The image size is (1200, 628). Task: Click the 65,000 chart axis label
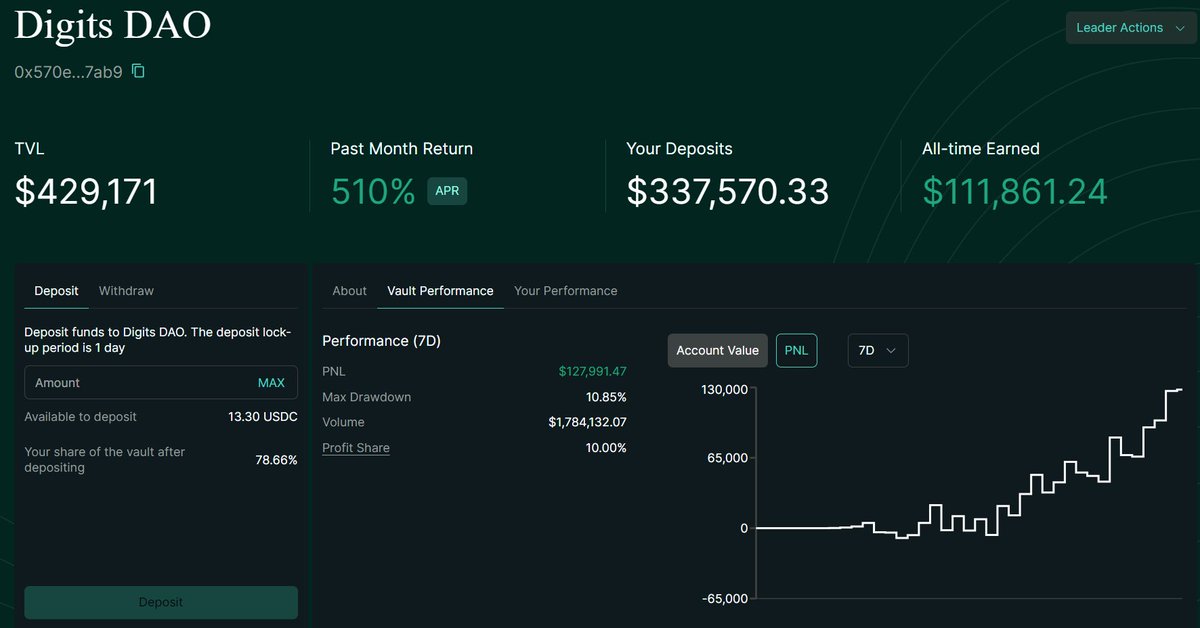coord(727,458)
